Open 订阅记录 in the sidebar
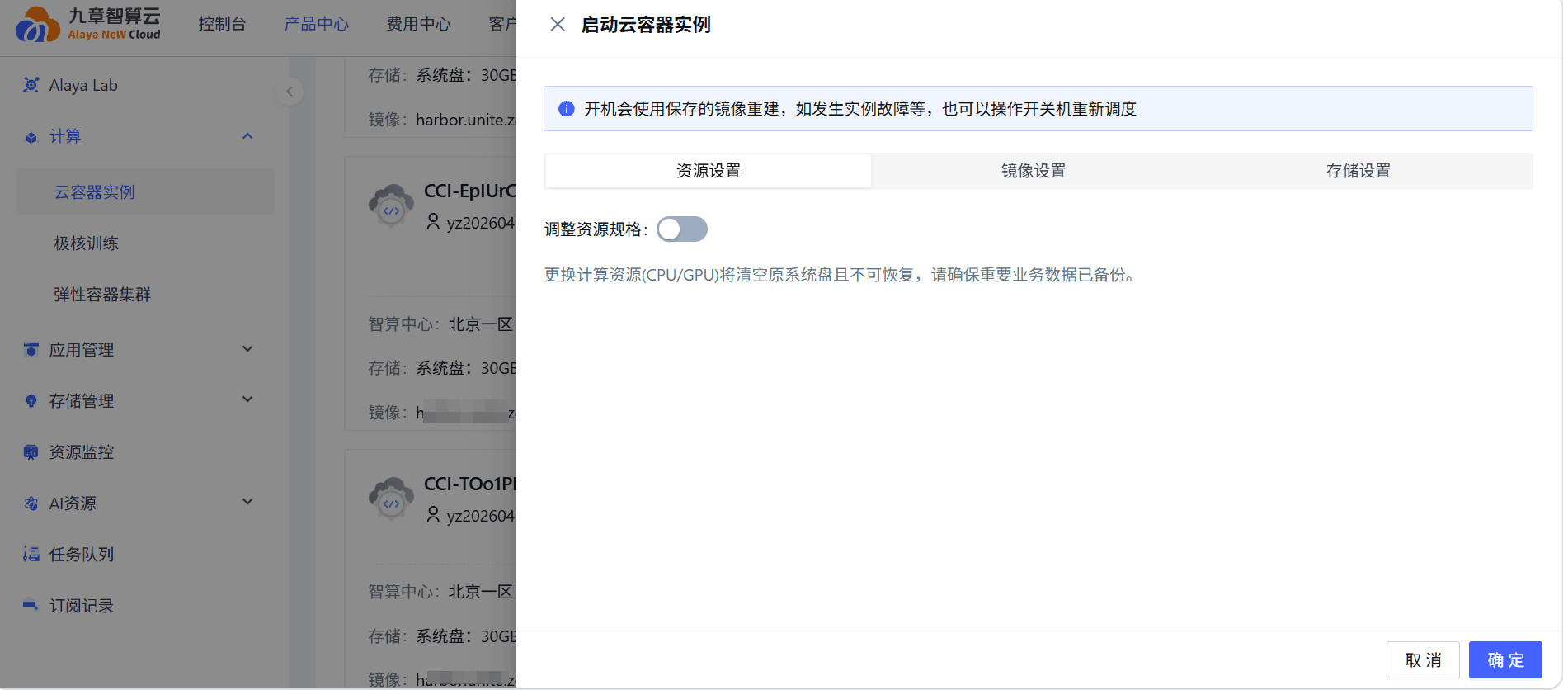This screenshot has height=690, width=1568. point(82,606)
